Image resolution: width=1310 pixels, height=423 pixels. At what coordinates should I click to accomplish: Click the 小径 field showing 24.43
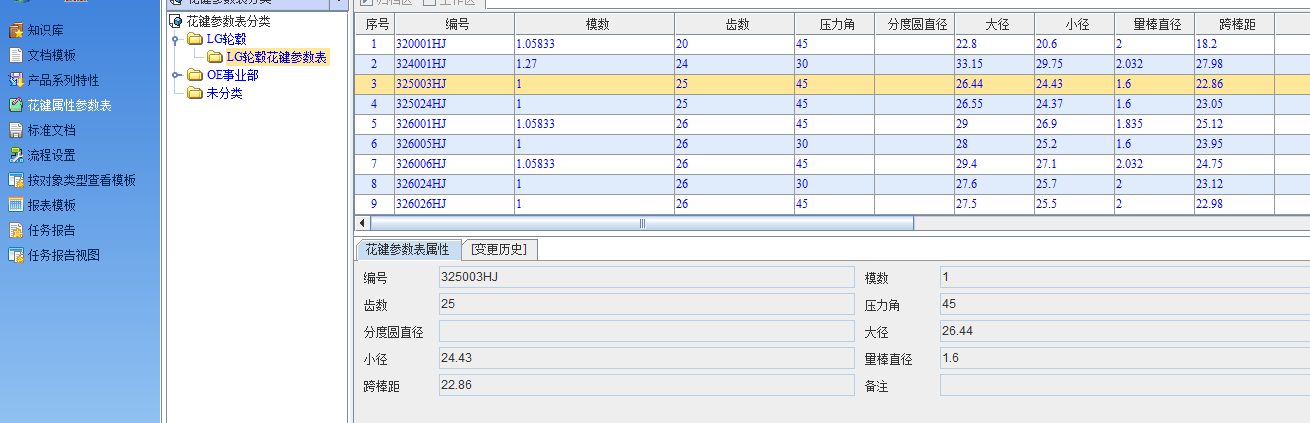tap(647, 358)
